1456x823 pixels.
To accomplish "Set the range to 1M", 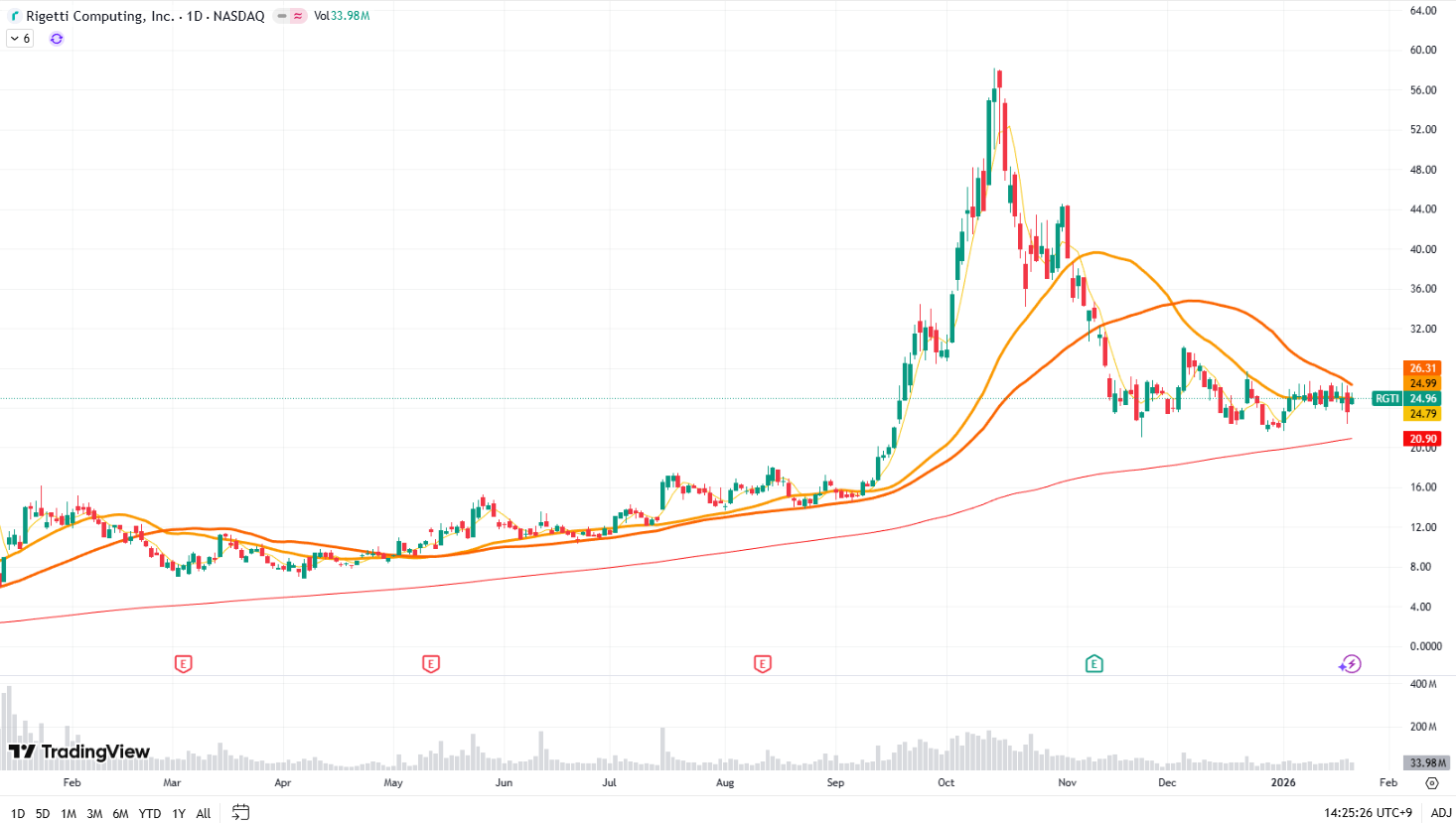I will click(x=69, y=813).
